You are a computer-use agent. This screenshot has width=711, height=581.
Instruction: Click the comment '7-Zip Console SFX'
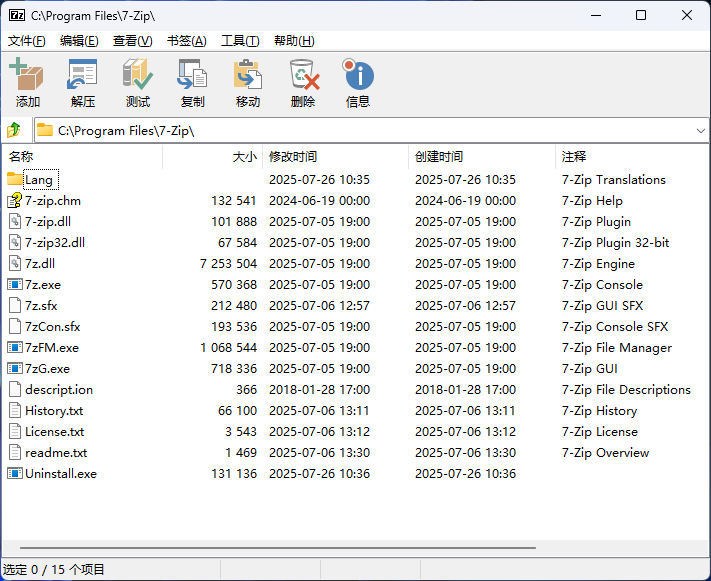pos(615,327)
